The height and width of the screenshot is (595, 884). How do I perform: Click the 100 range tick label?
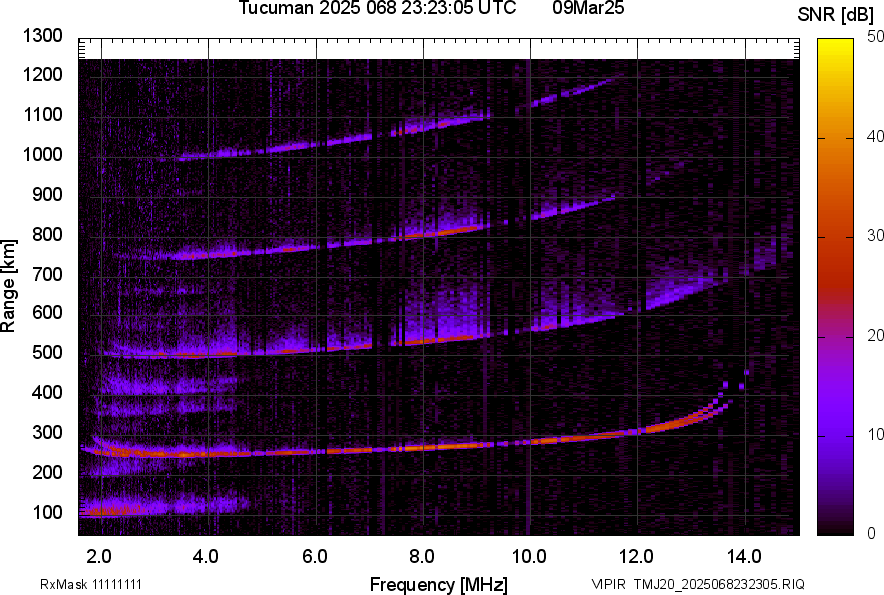(47, 512)
